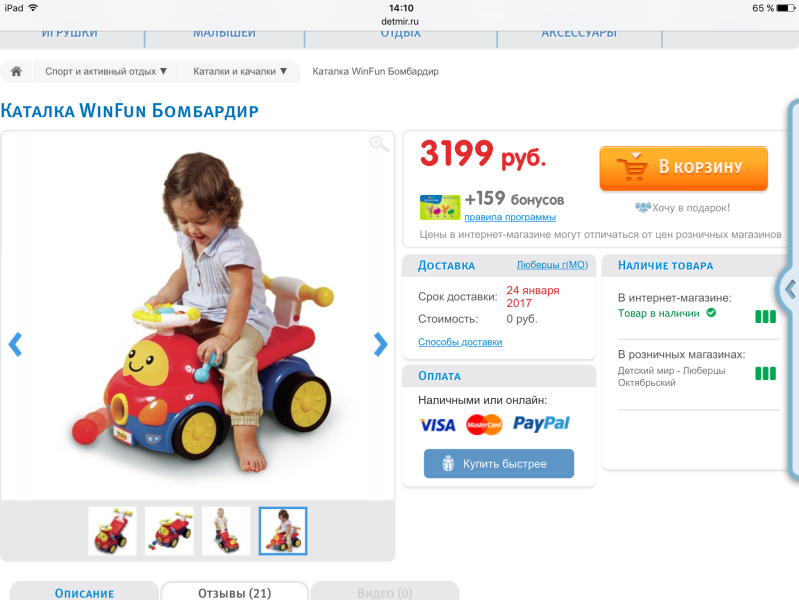Expand the side panel arrow tab

789,290
